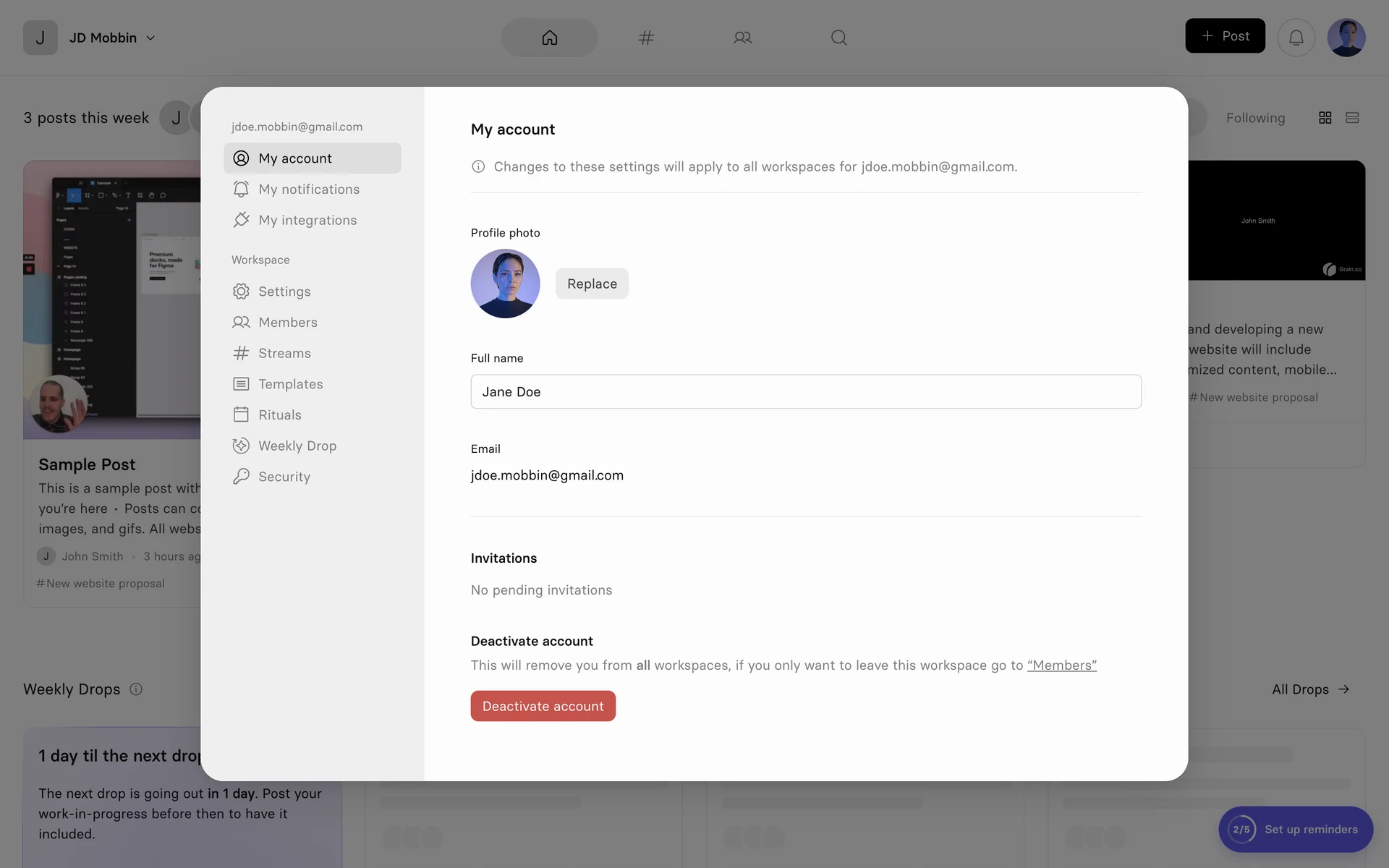Open My notifications settings
This screenshot has height=868, width=1389.
coord(309,190)
